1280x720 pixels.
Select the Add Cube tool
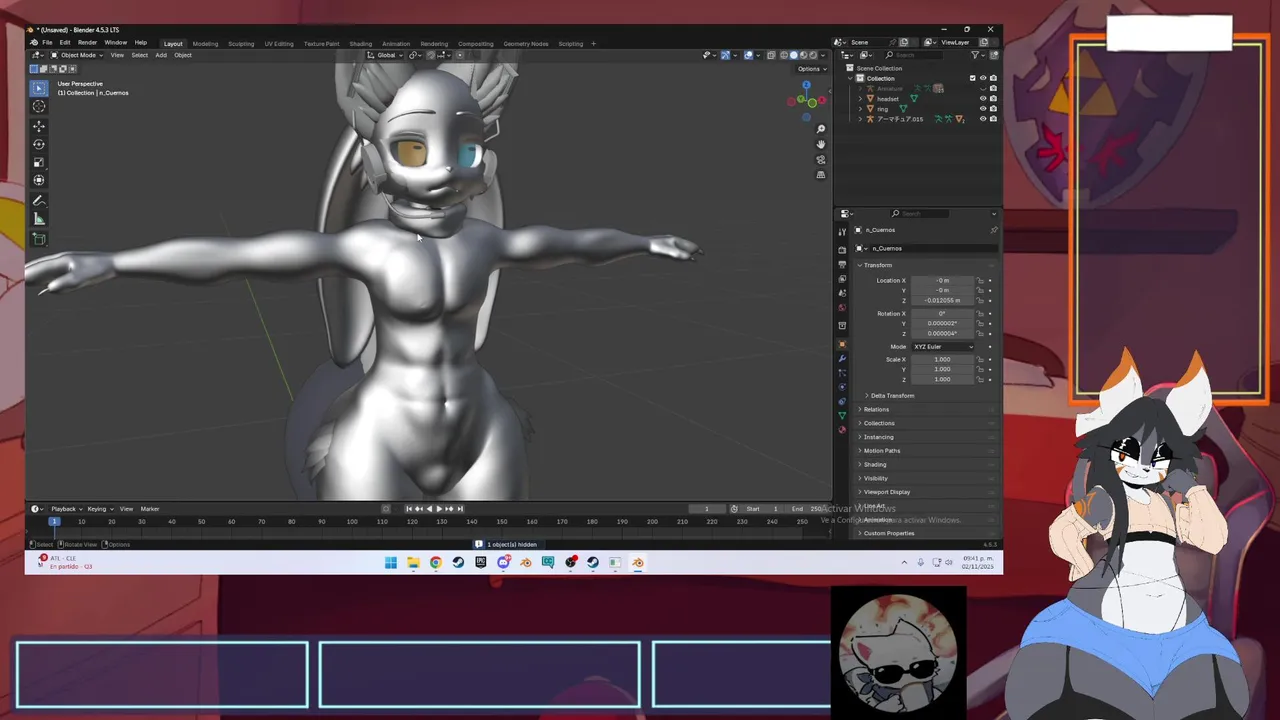(39, 239)
